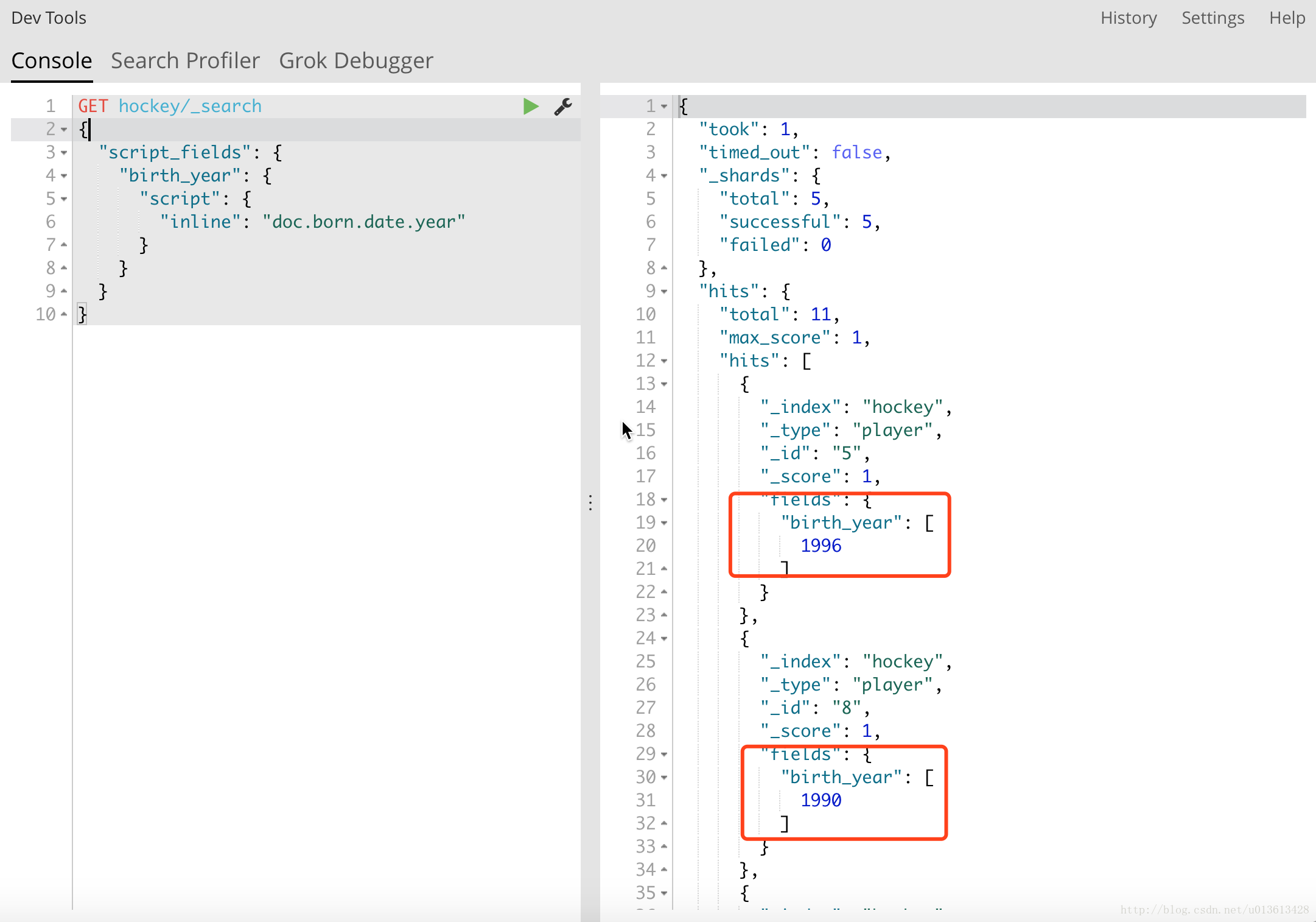
Task: Open the Settings panel
Action: (x=1210, y=18)
